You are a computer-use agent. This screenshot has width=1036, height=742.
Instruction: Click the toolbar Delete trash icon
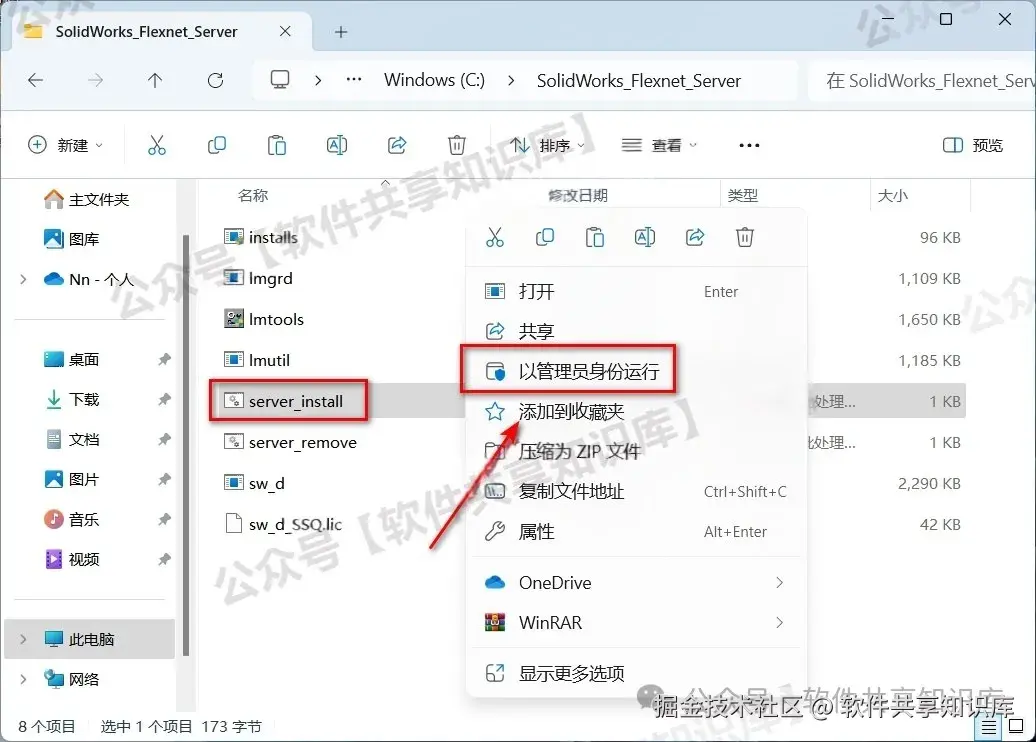[x=457, y=145]
